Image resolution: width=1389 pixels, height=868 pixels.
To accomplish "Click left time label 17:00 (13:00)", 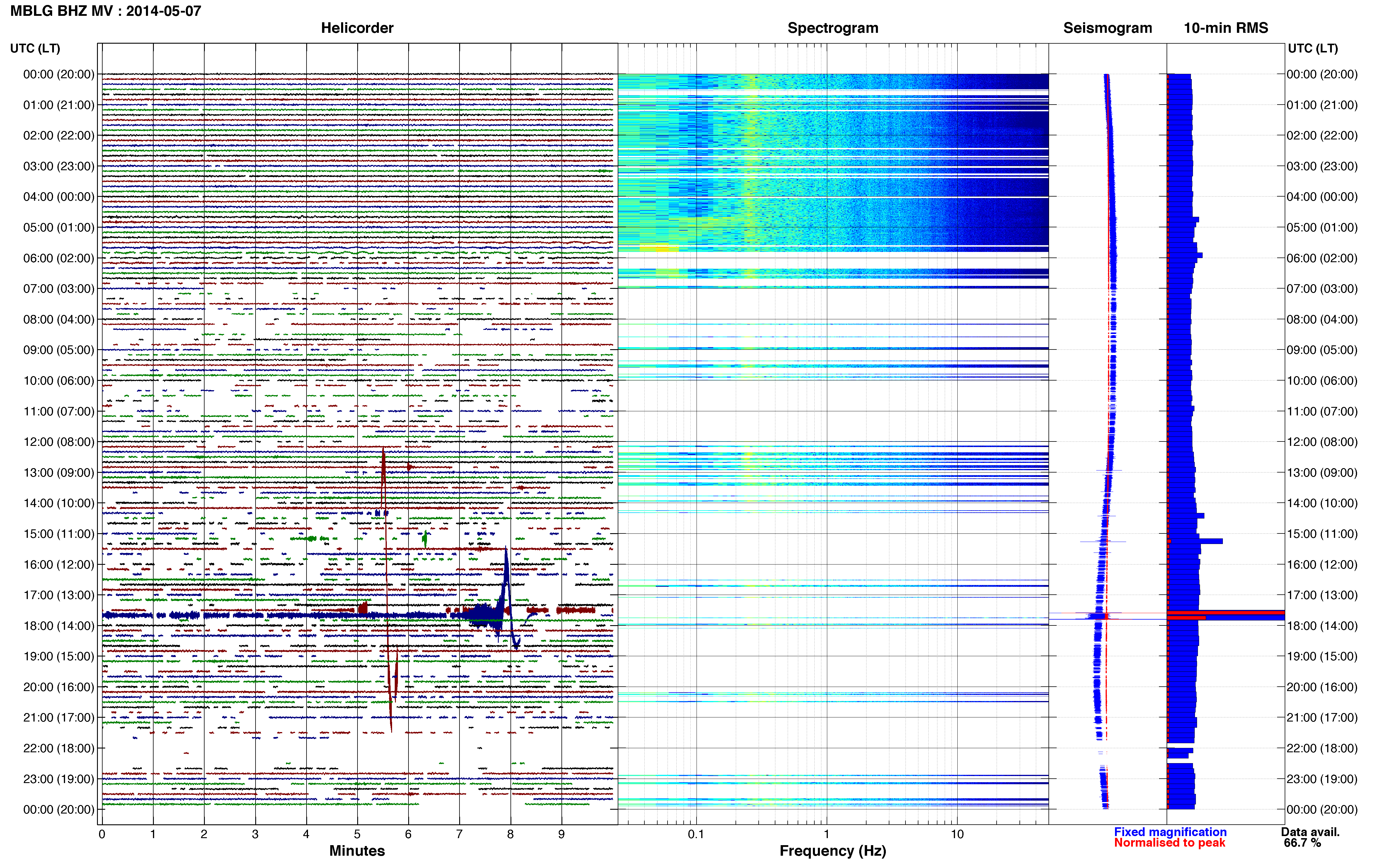I will [59, 595].
